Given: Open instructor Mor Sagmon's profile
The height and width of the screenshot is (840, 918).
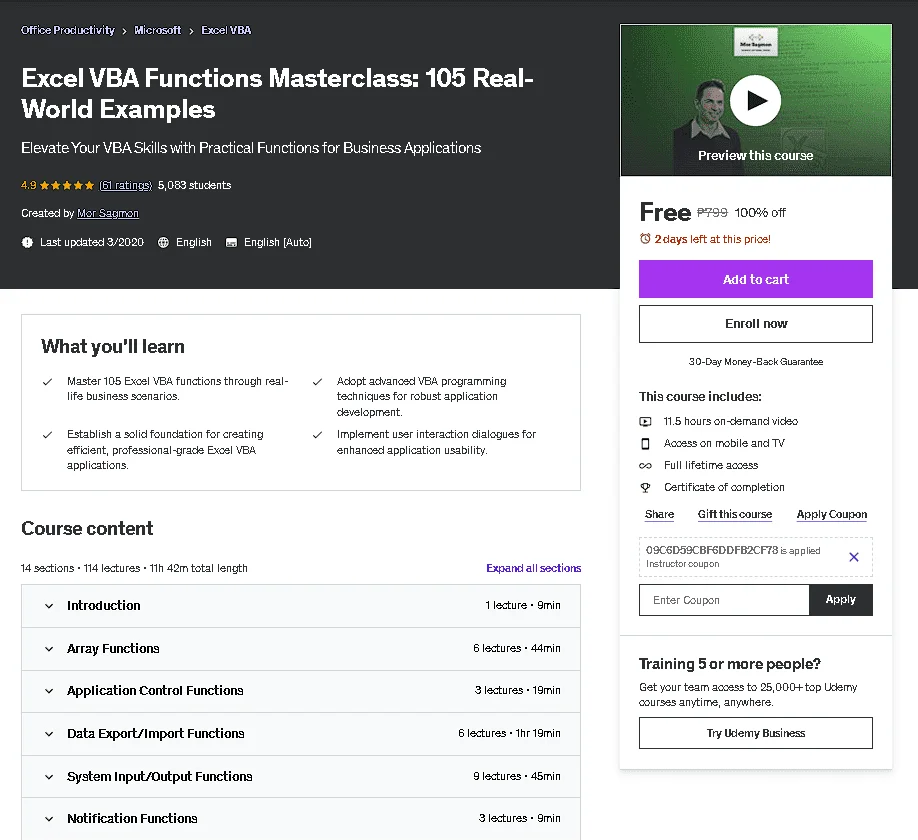Looking at the screenshot, I should tap(108, 214).
